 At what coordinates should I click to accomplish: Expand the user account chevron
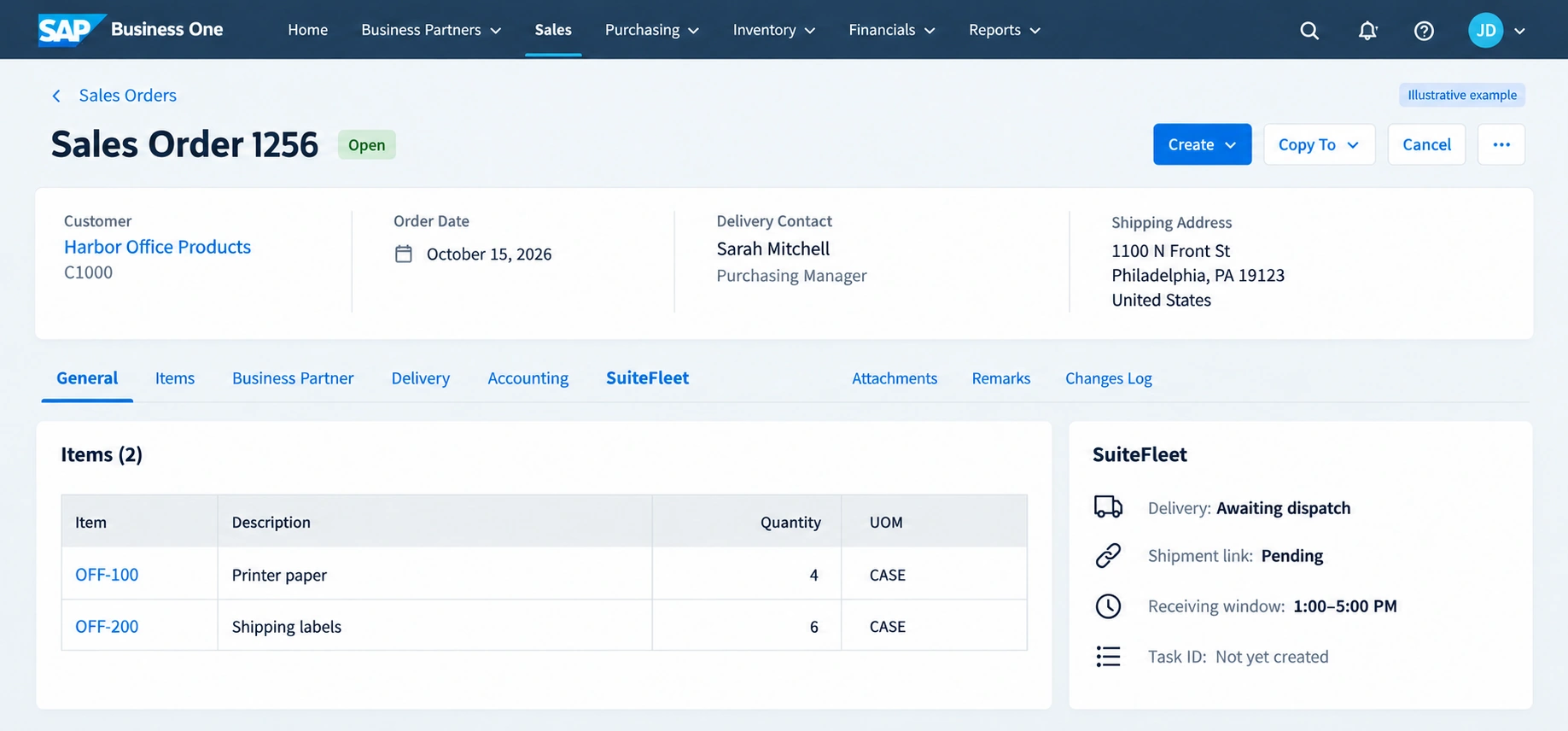1519,31
